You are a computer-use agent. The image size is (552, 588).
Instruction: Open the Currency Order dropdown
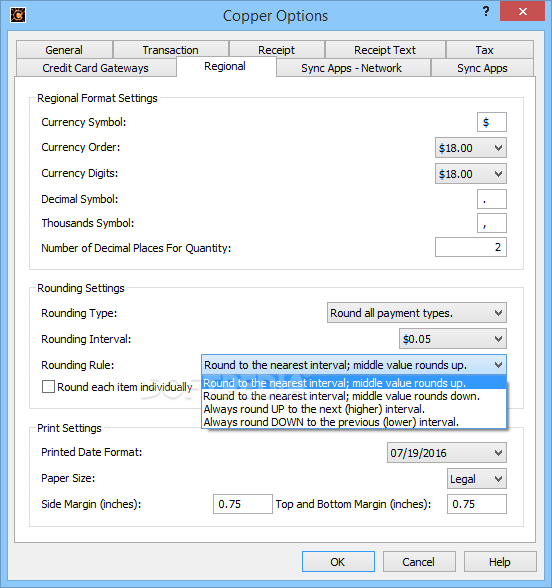[x=471, y=148]
